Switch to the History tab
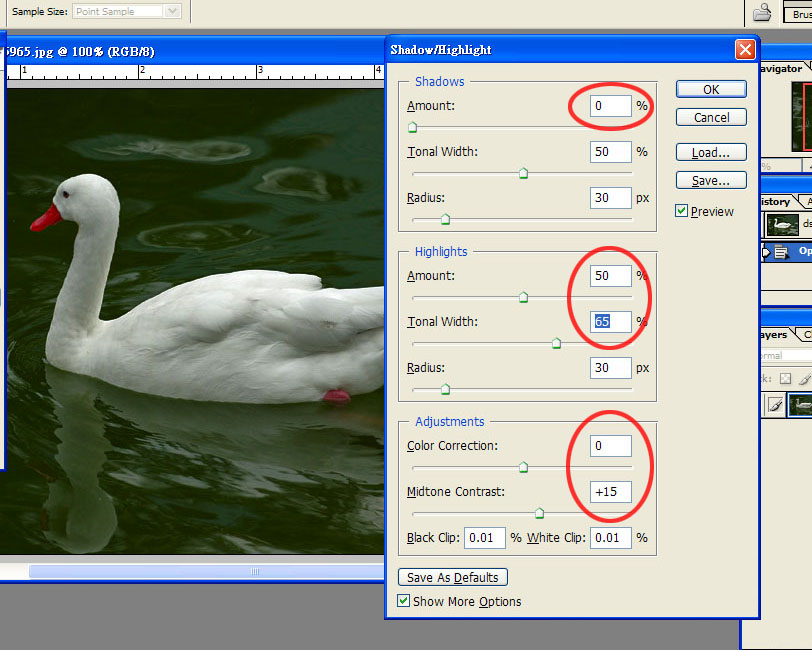 coord(776,201)
